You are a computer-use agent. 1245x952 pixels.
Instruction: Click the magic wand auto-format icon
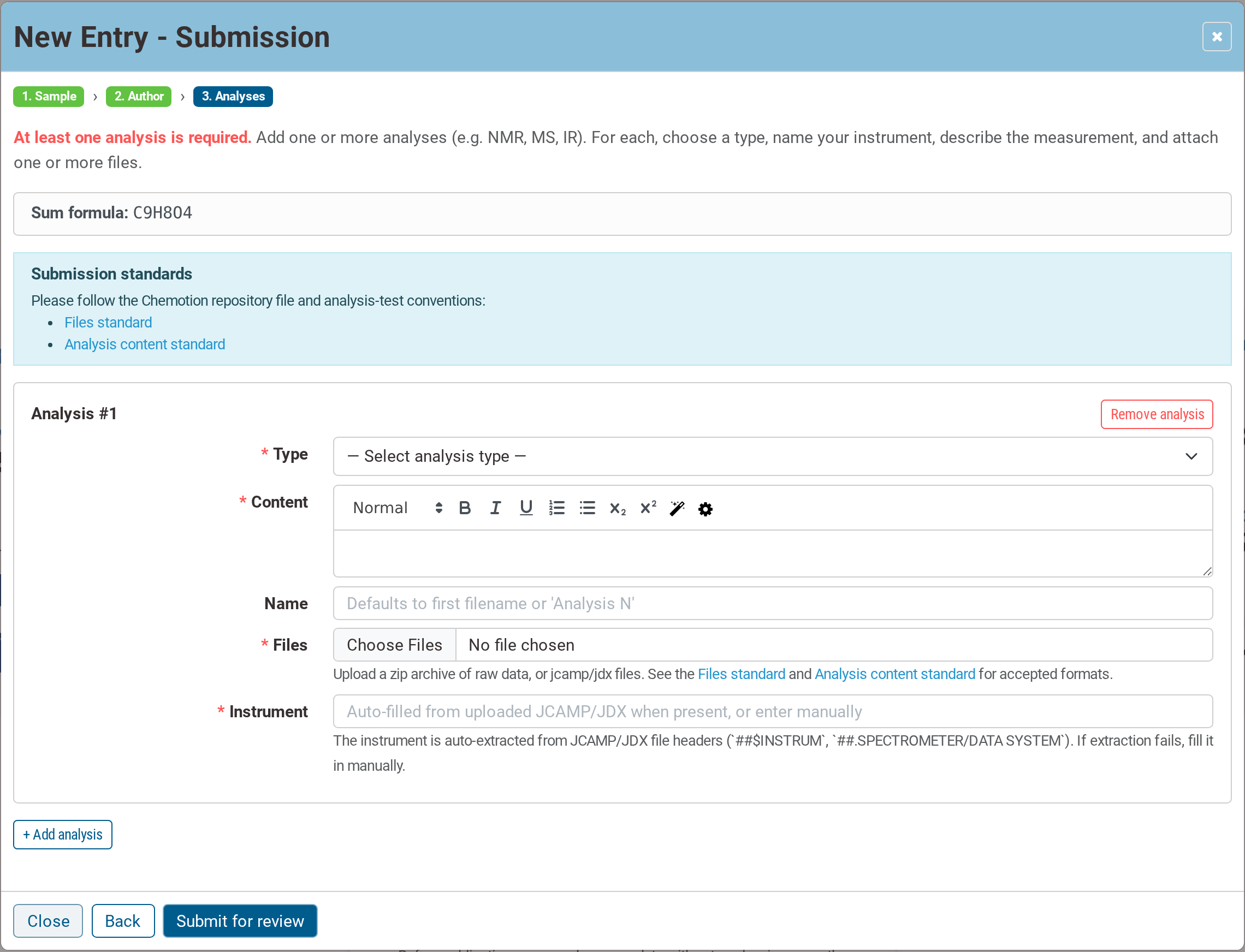coord(677,508)
